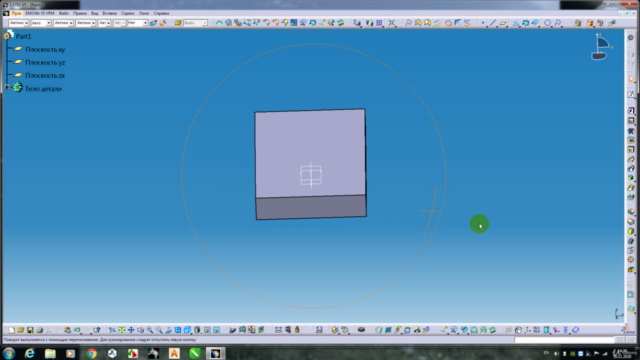Open the line thickness dropdown

pos(63,23)
